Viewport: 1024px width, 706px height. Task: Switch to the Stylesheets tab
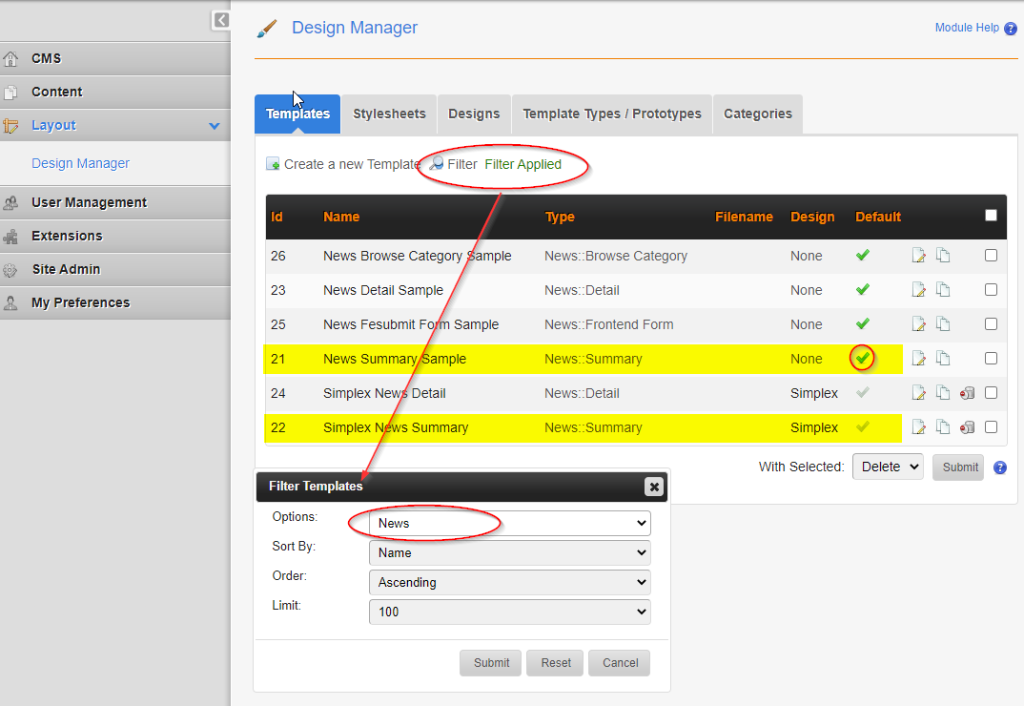pyautogui.click(x=389, y=114)
